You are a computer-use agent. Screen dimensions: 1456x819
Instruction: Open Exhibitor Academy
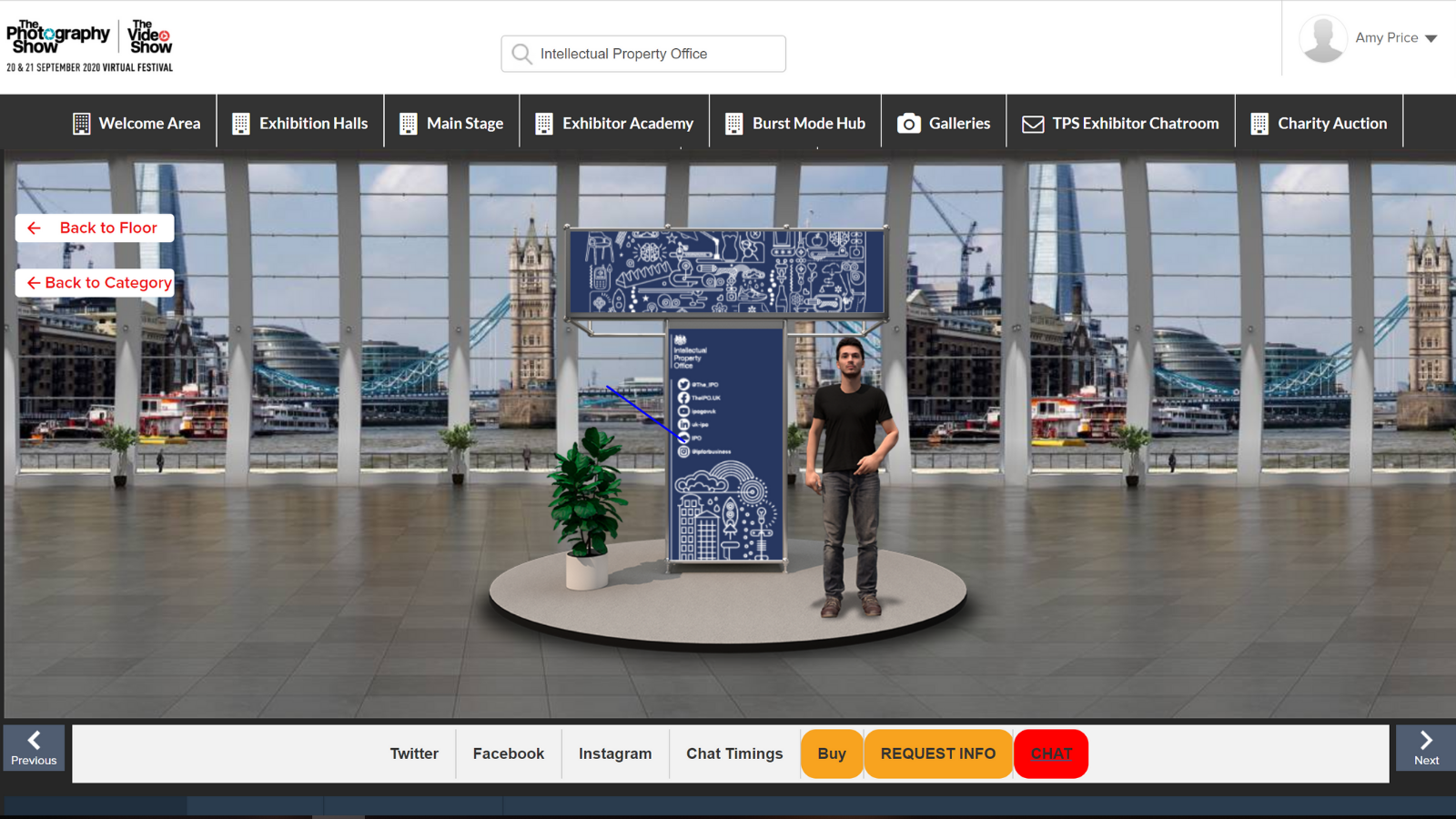tap(614, 123)
